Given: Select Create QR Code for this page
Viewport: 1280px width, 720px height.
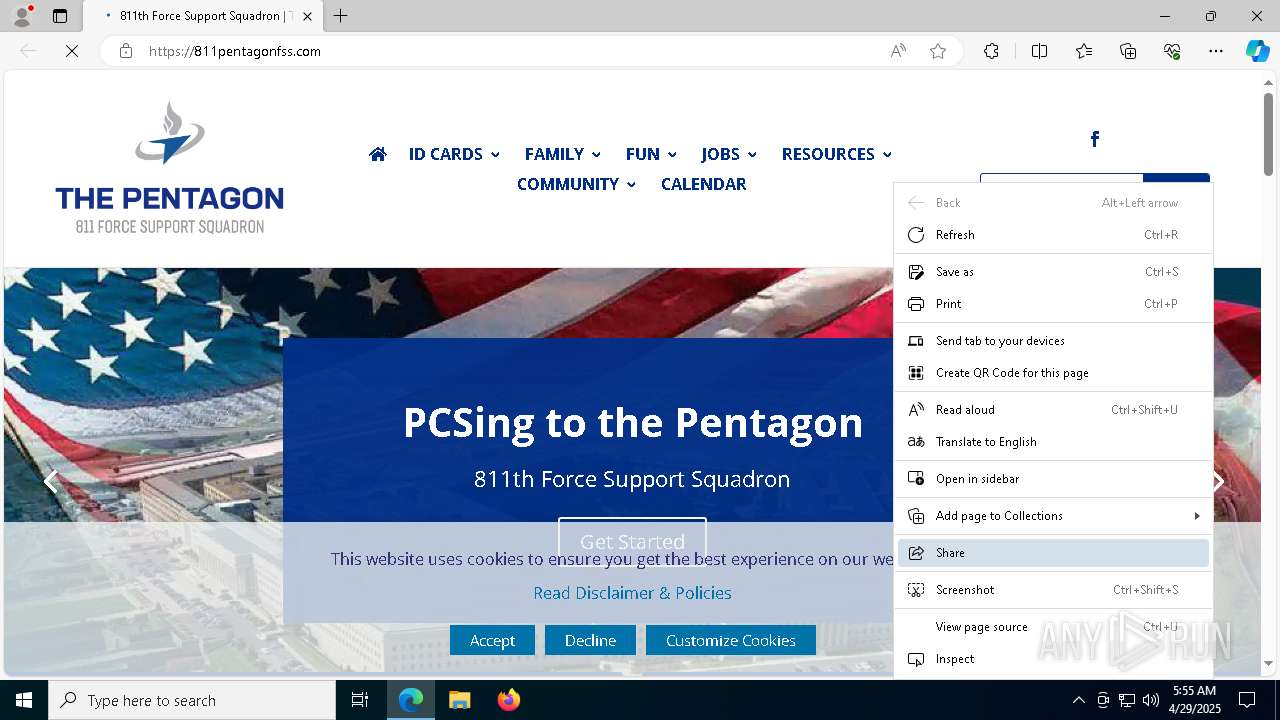Looking at the screenshot, I should 1053,373.
